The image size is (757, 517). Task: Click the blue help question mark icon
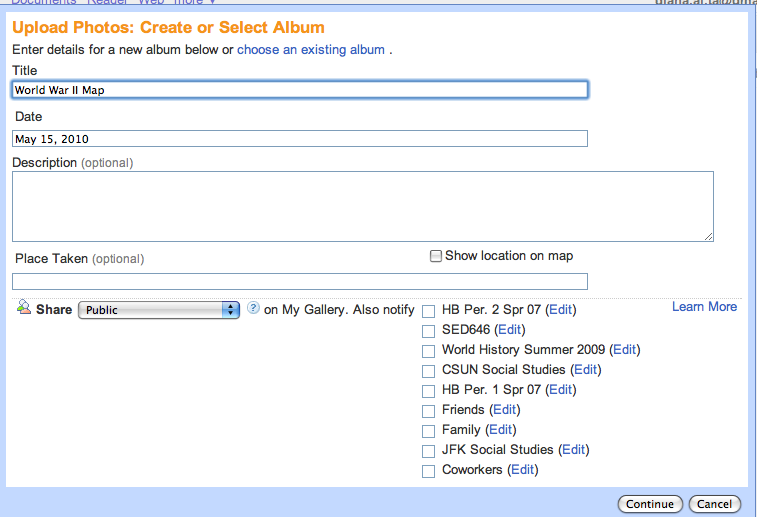(253, 309)
